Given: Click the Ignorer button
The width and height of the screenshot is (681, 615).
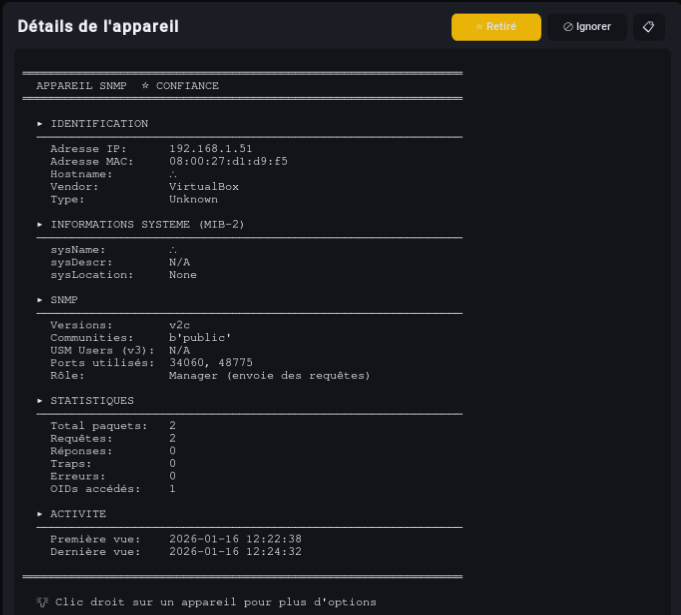Looking at the screenshot, I should pyautogui.click(x=587, y=27).
